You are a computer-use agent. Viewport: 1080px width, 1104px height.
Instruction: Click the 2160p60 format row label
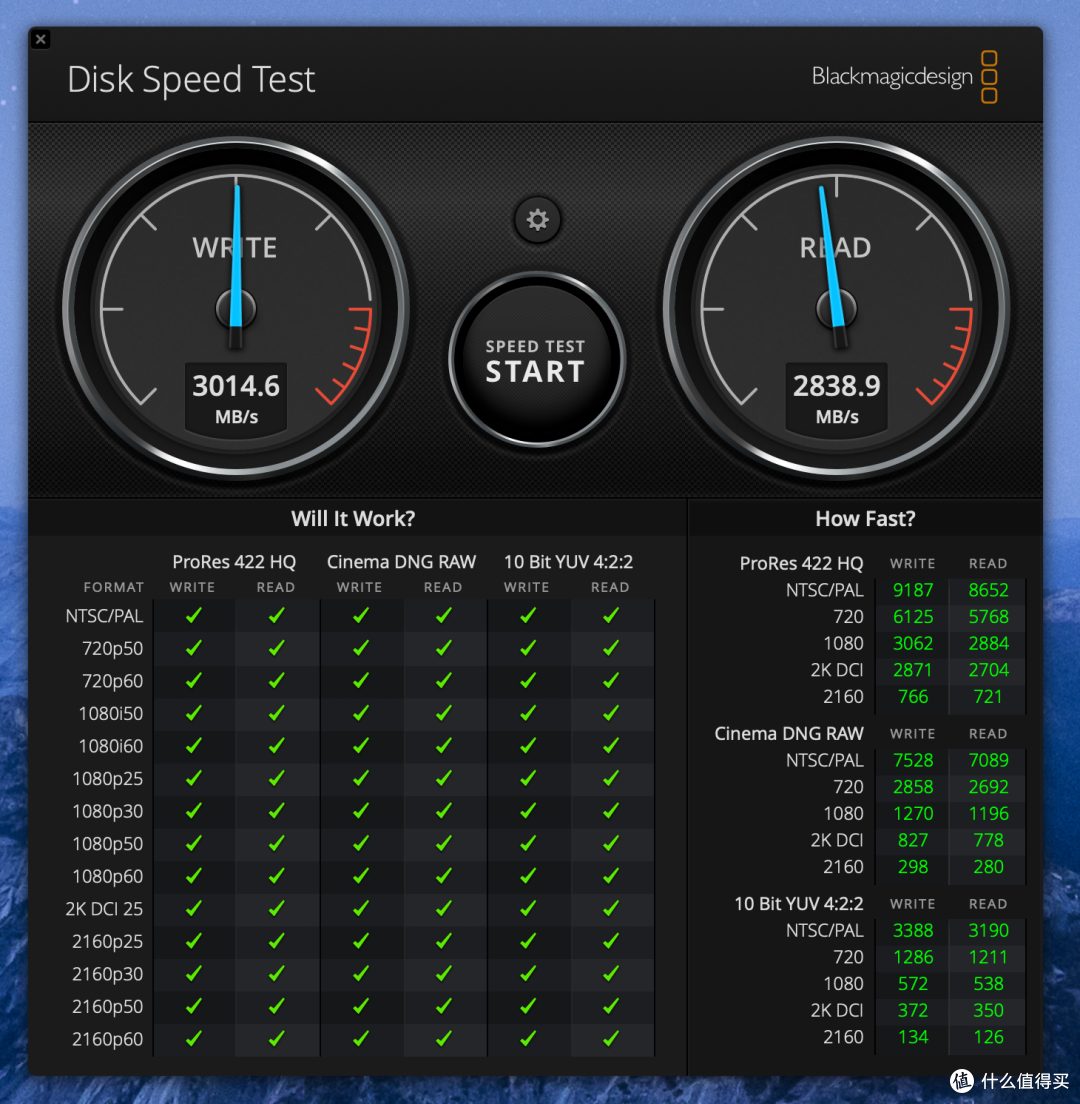[x=108, y=1039]
